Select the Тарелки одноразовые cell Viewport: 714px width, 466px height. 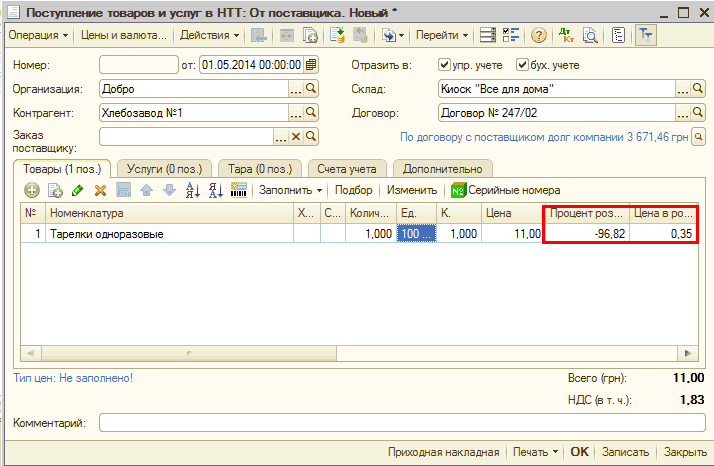pos(169,234)
